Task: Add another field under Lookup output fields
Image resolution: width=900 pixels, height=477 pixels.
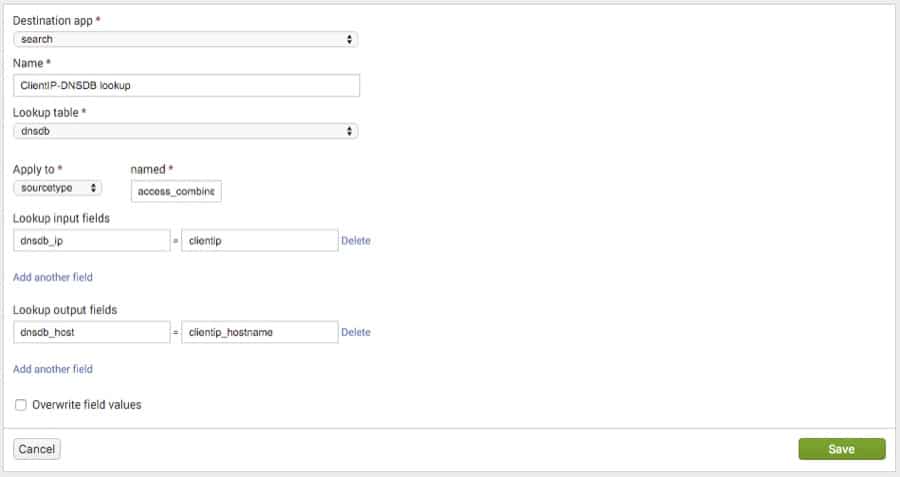Action: [x=53, y=369]
